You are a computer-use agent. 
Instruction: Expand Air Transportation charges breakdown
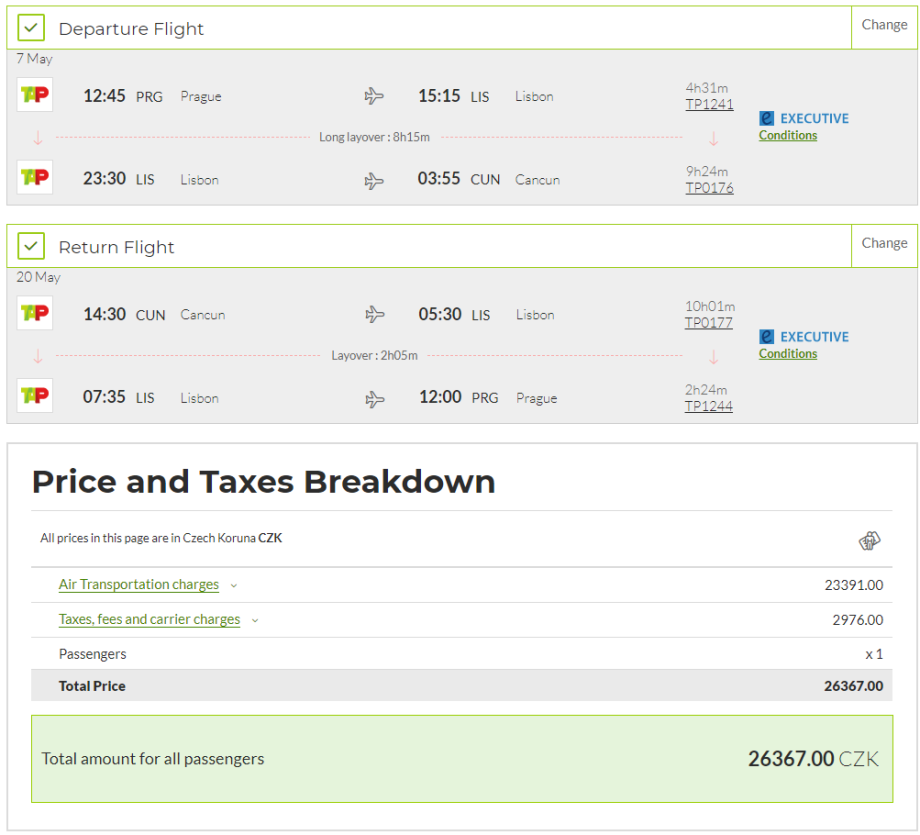[139, 585]
